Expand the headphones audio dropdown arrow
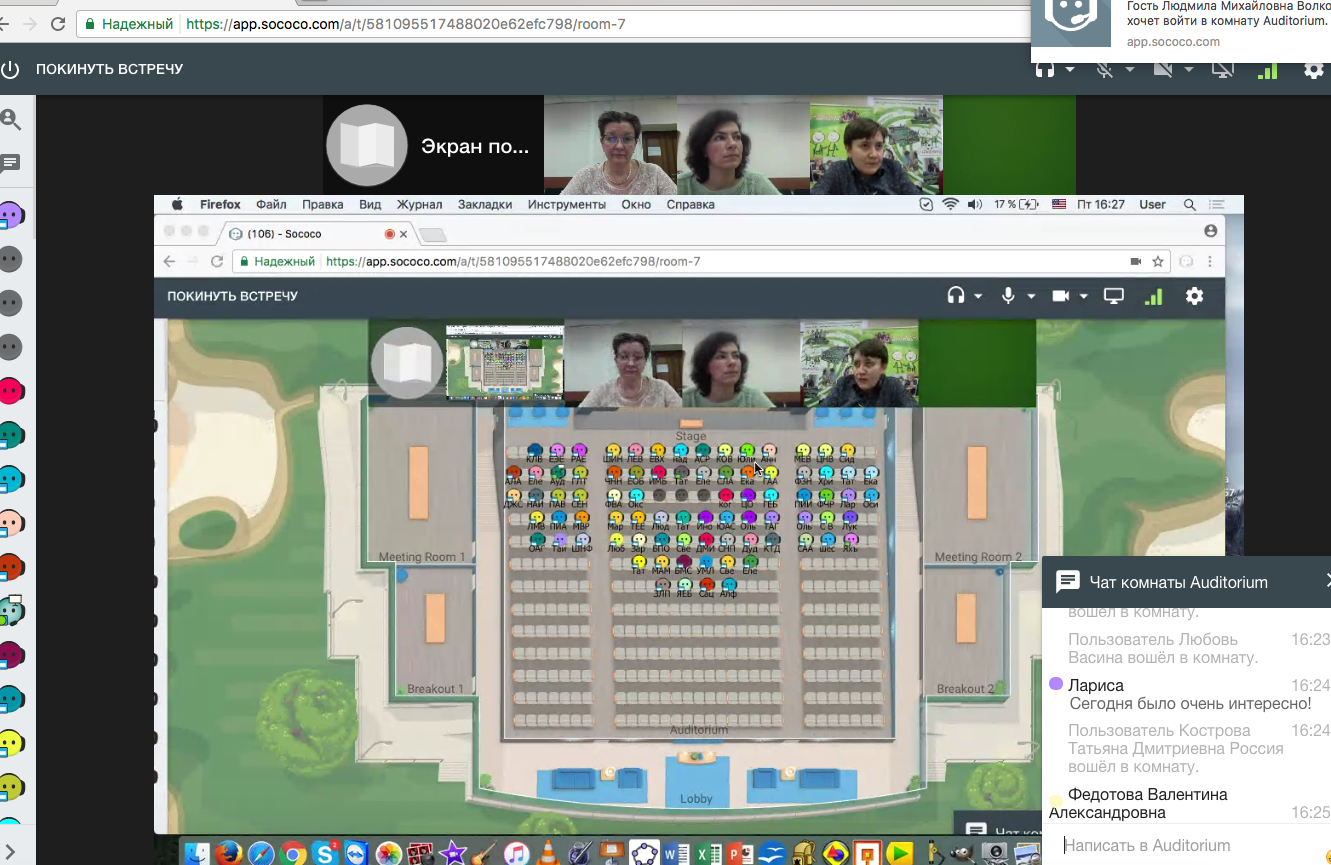Image resolution: width=1331 pixels, height=865 pixels. tap(1070, 70)
